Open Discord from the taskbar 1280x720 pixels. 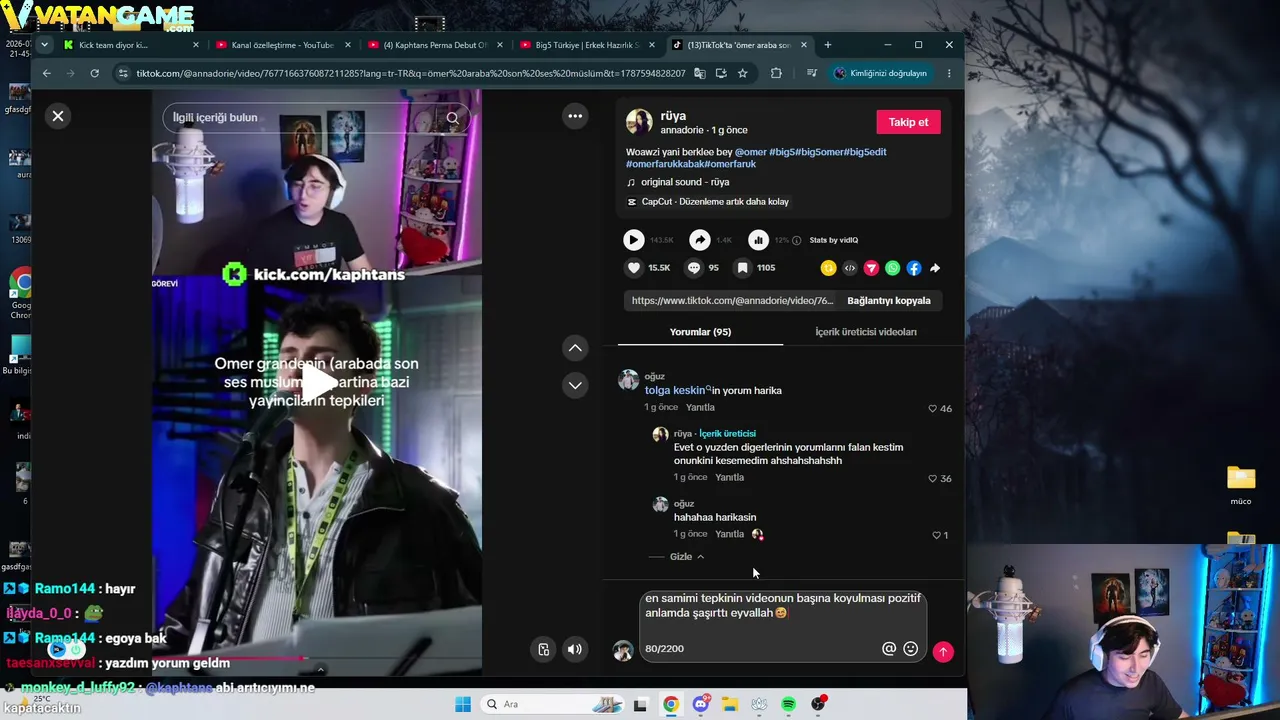click(701, 704)
